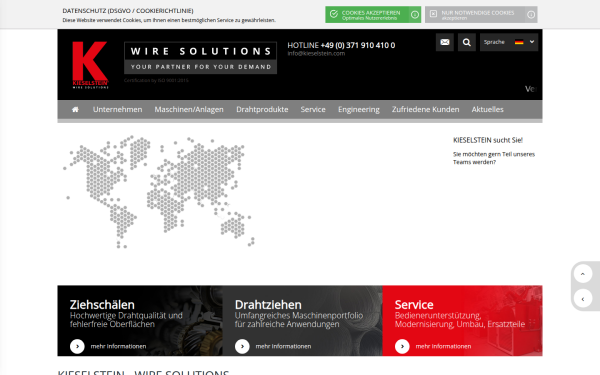Click the Drahtziehen banner title

[x=268, y=305]
